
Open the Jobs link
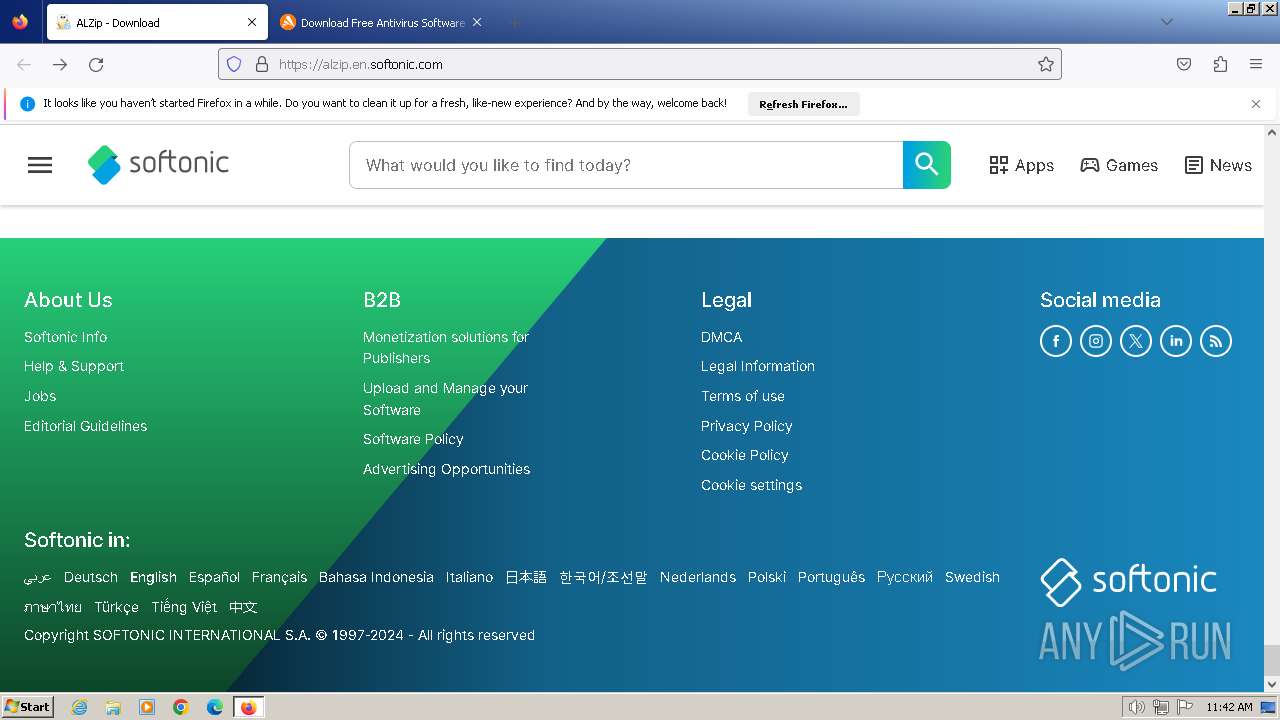click(40, 396)
